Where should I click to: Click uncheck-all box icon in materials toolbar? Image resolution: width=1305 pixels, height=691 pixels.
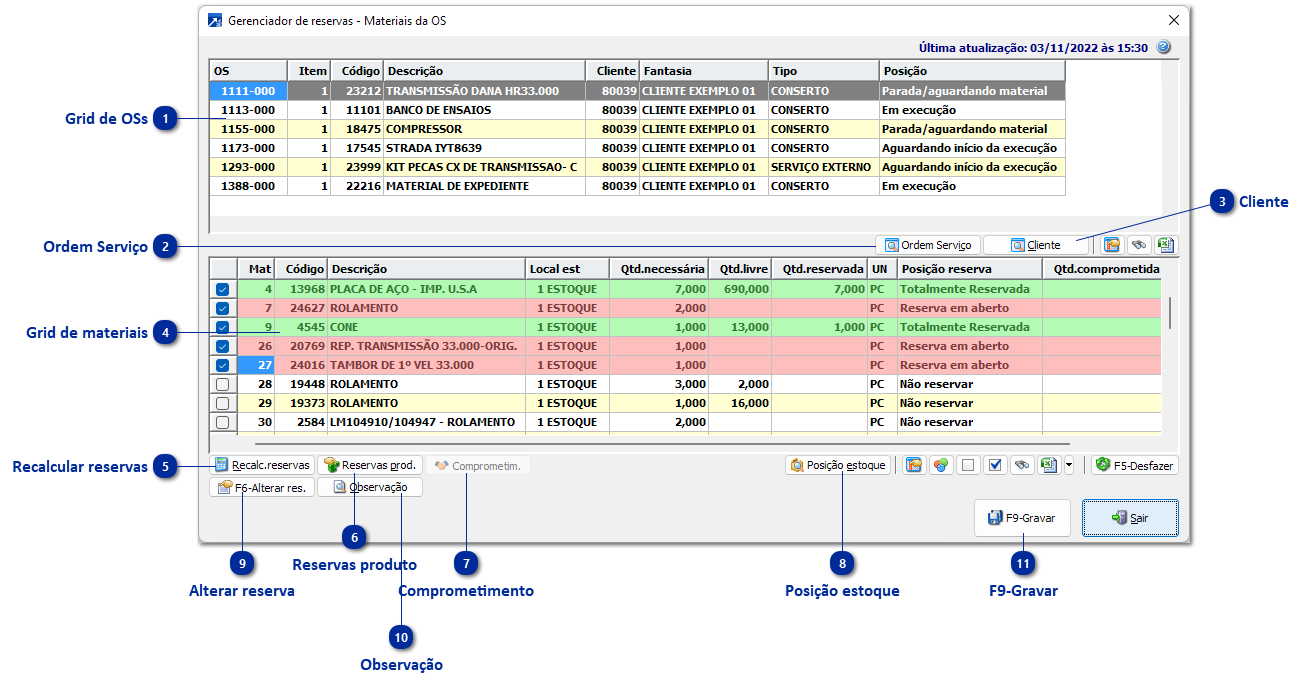[x=967, y=466]
